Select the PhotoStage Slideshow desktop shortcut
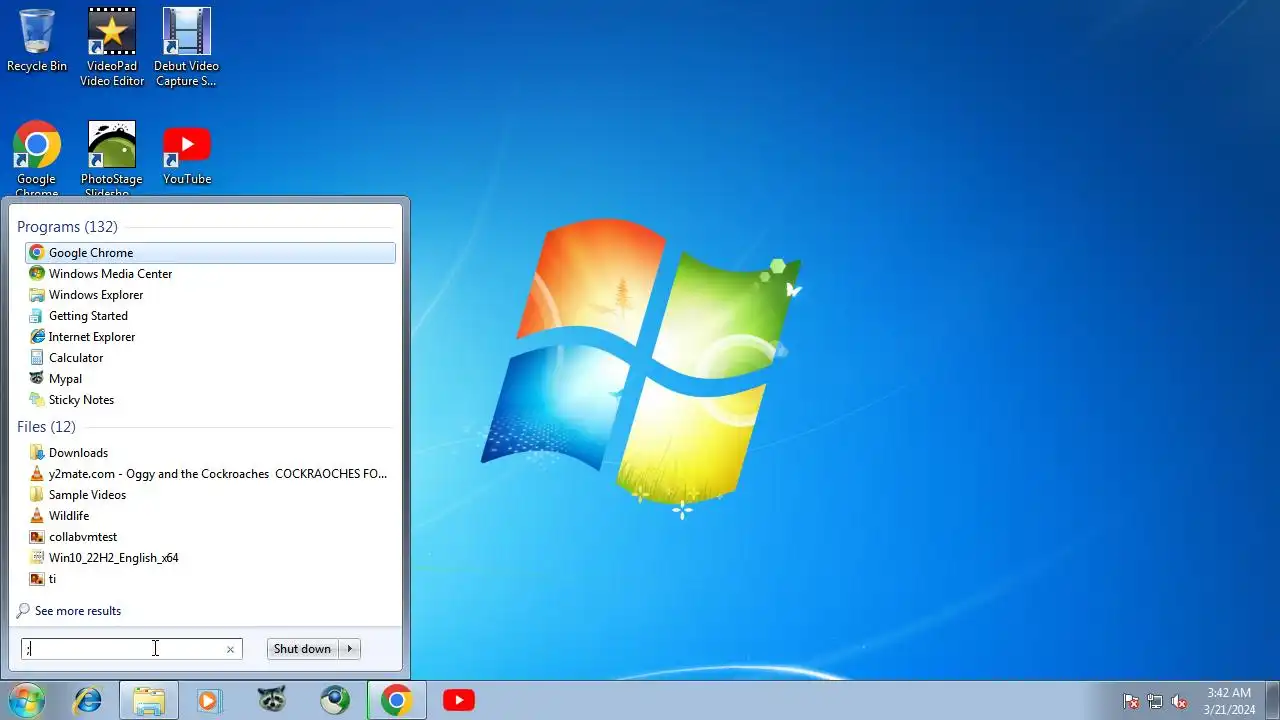1280x720 pixels. pos(112,158)
